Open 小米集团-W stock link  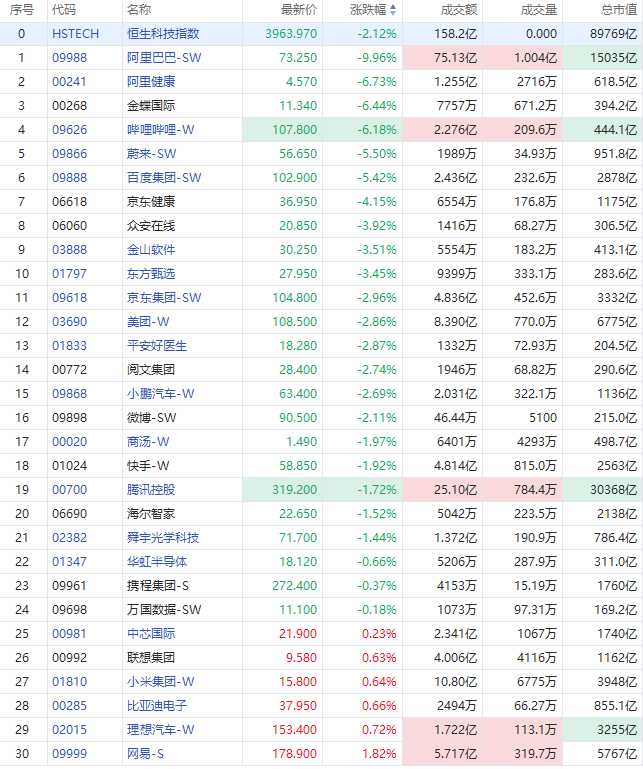point(159,682)
